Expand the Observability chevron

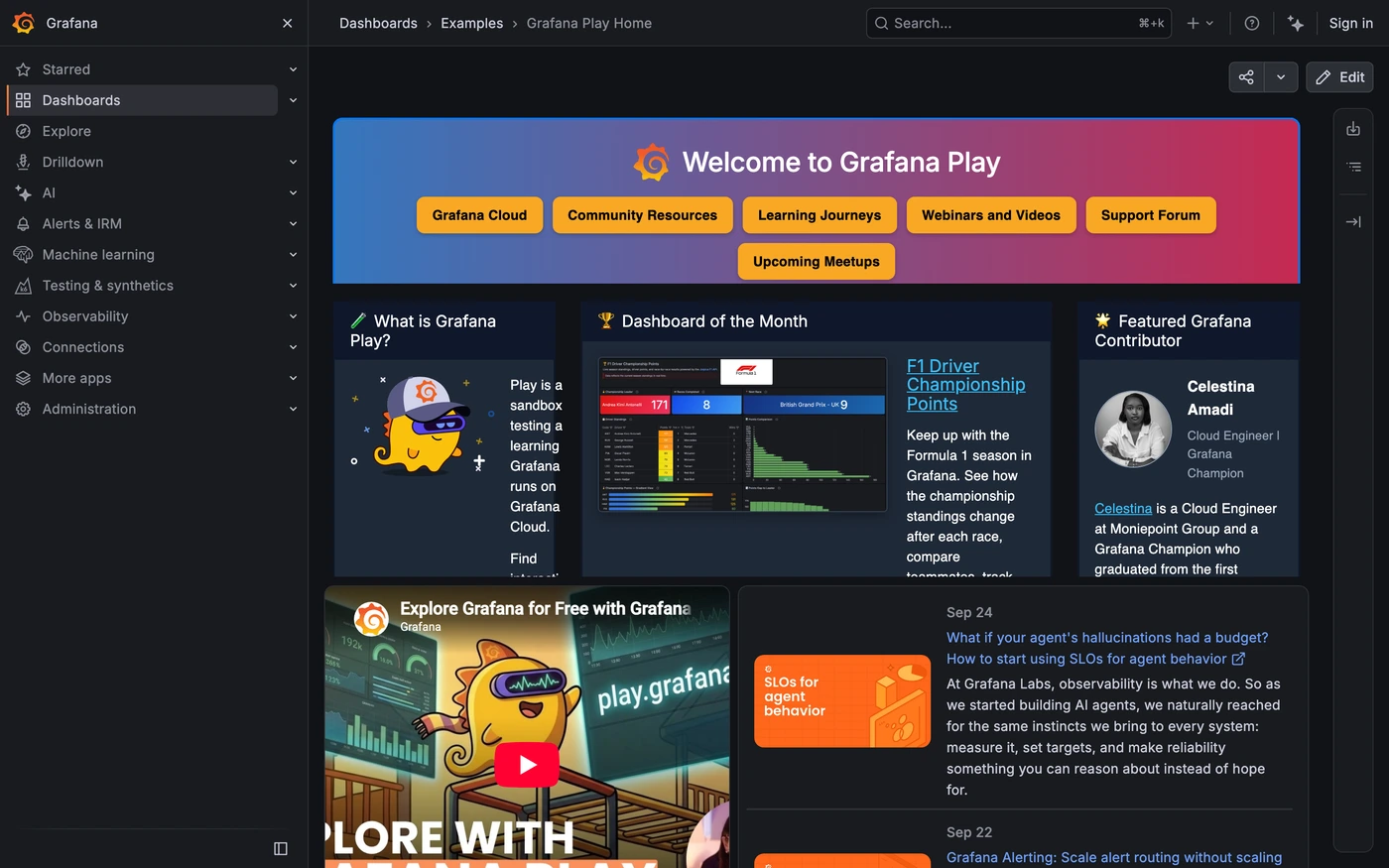pos(293,316)
